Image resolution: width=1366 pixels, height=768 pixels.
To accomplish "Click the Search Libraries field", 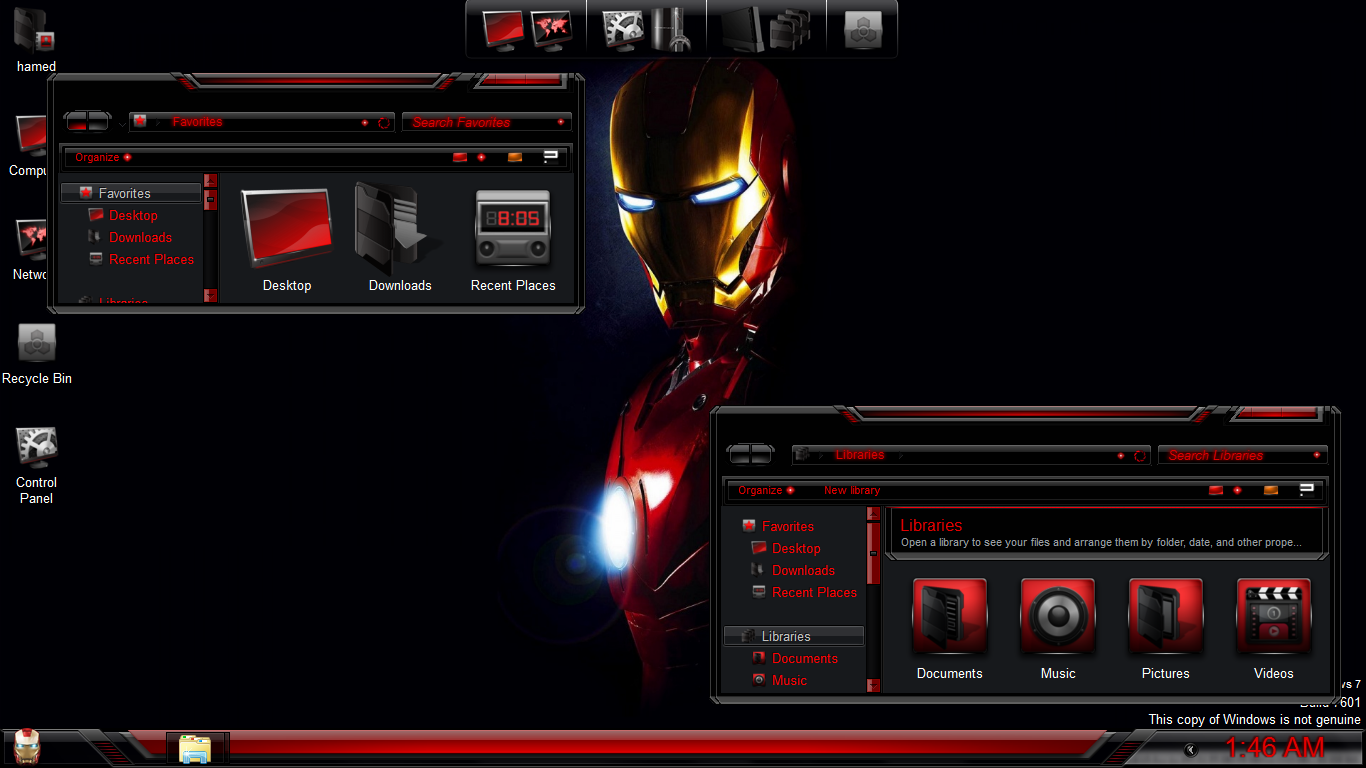I will coord(1243,455).
